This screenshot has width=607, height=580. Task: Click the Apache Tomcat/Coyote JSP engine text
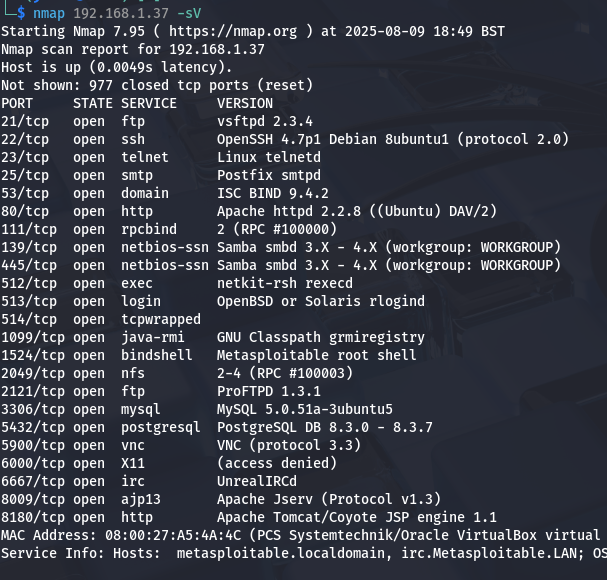tap(357, 517)
